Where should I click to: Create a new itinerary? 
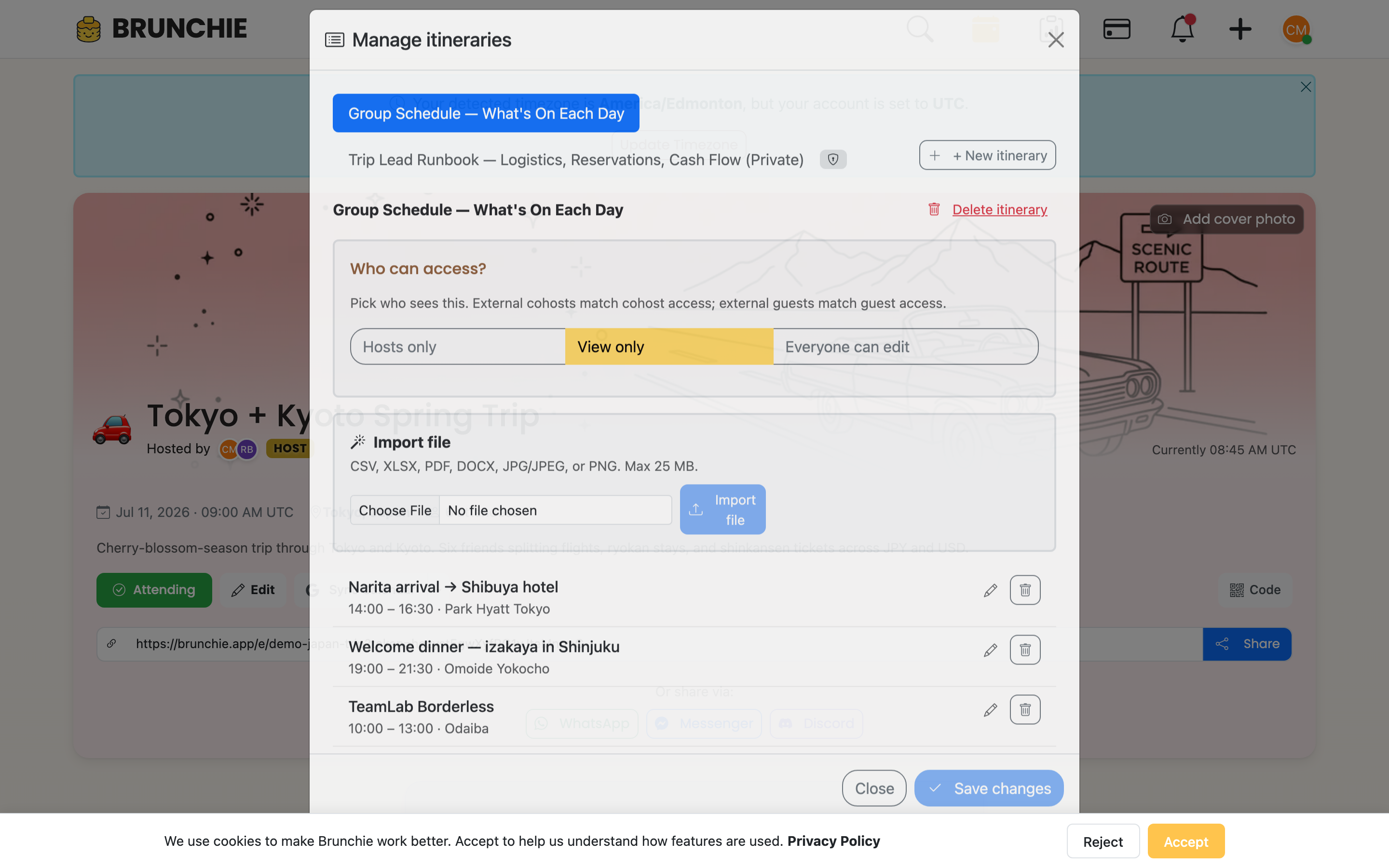(x=987, y=155)
